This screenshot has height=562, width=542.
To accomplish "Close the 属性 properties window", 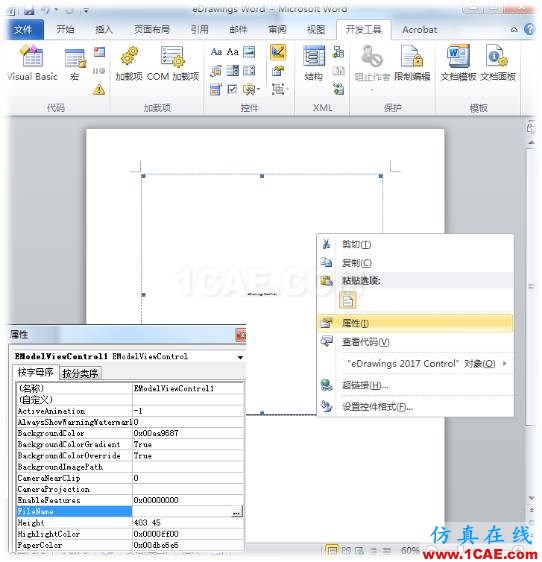I will click(241, 335).
